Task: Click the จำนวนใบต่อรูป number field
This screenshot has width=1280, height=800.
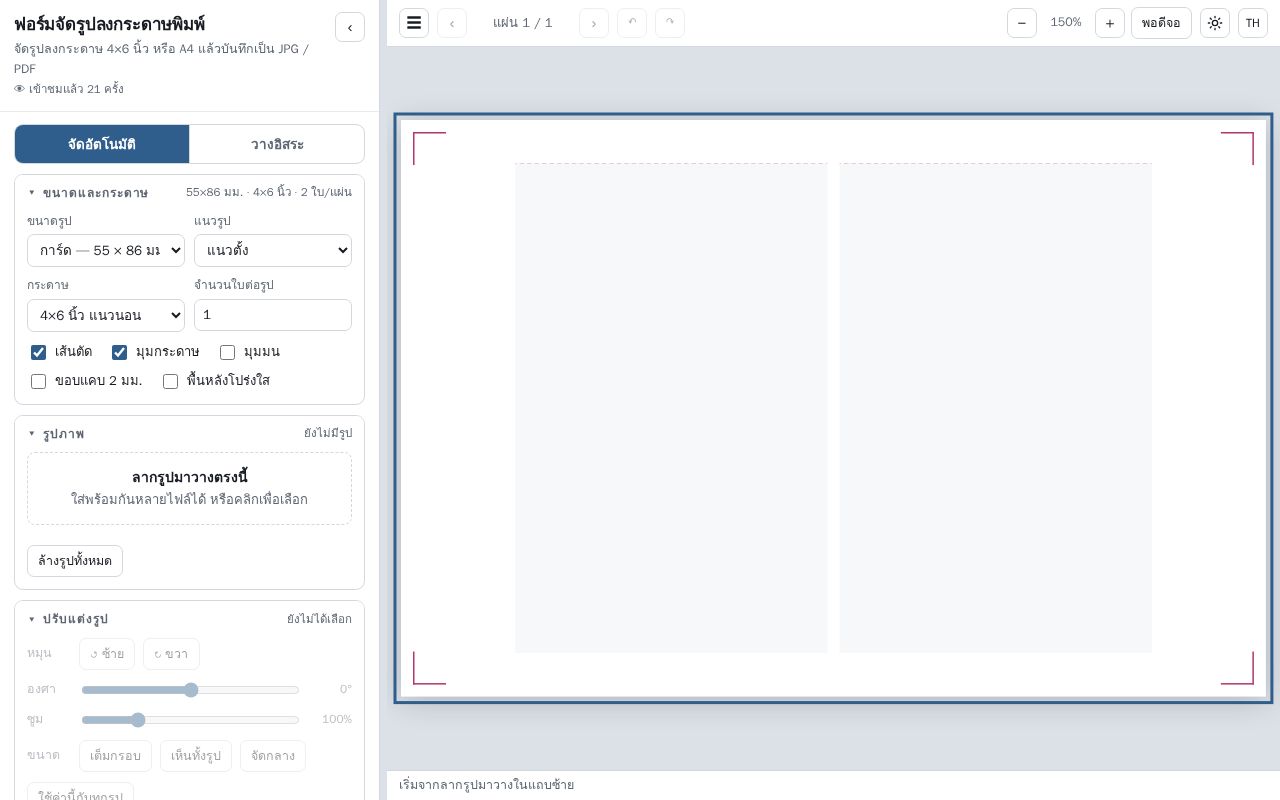Action: (273, 315)
